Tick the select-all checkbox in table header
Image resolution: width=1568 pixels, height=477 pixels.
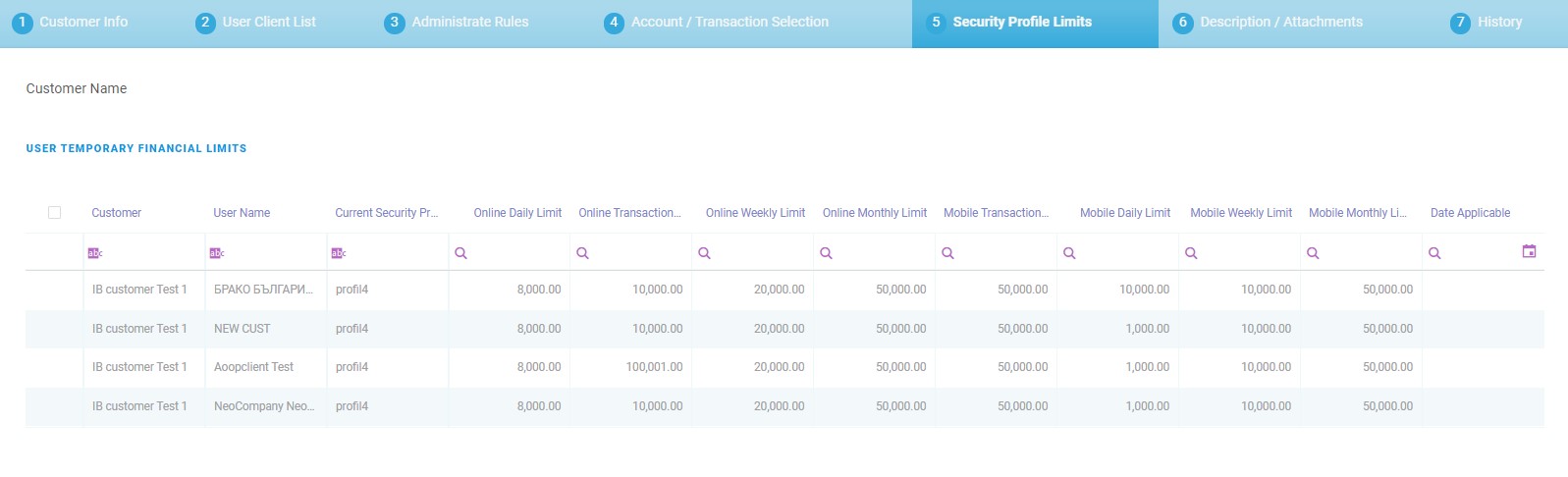pos(55,212)
